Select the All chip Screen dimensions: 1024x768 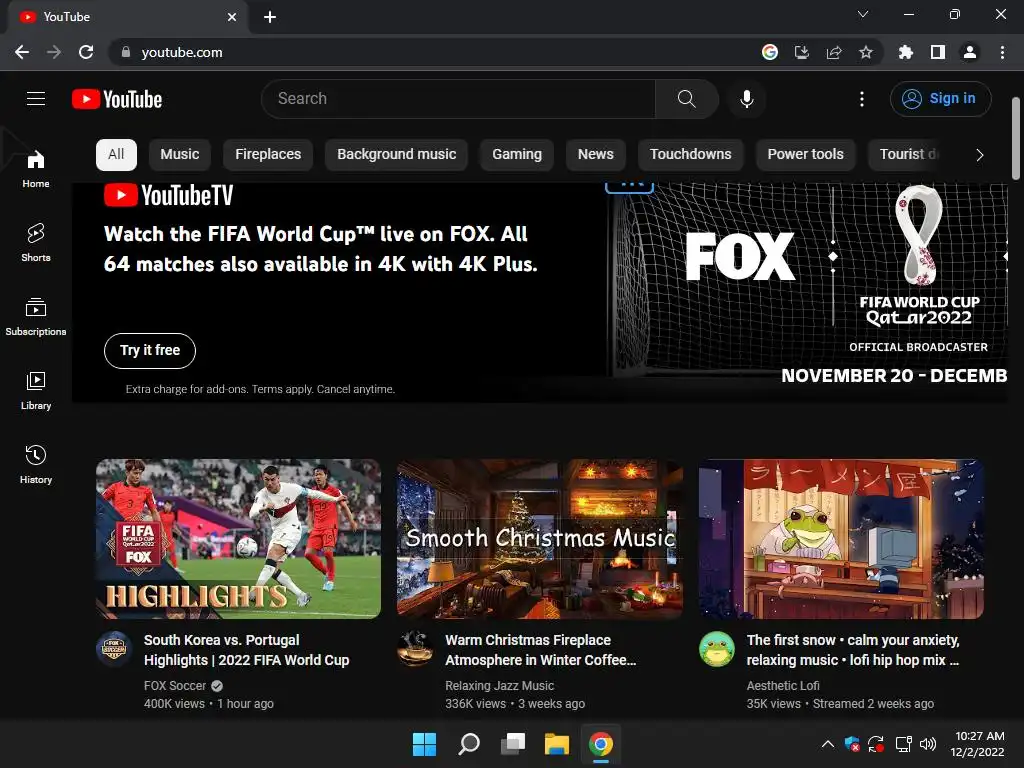pos(116,155)
